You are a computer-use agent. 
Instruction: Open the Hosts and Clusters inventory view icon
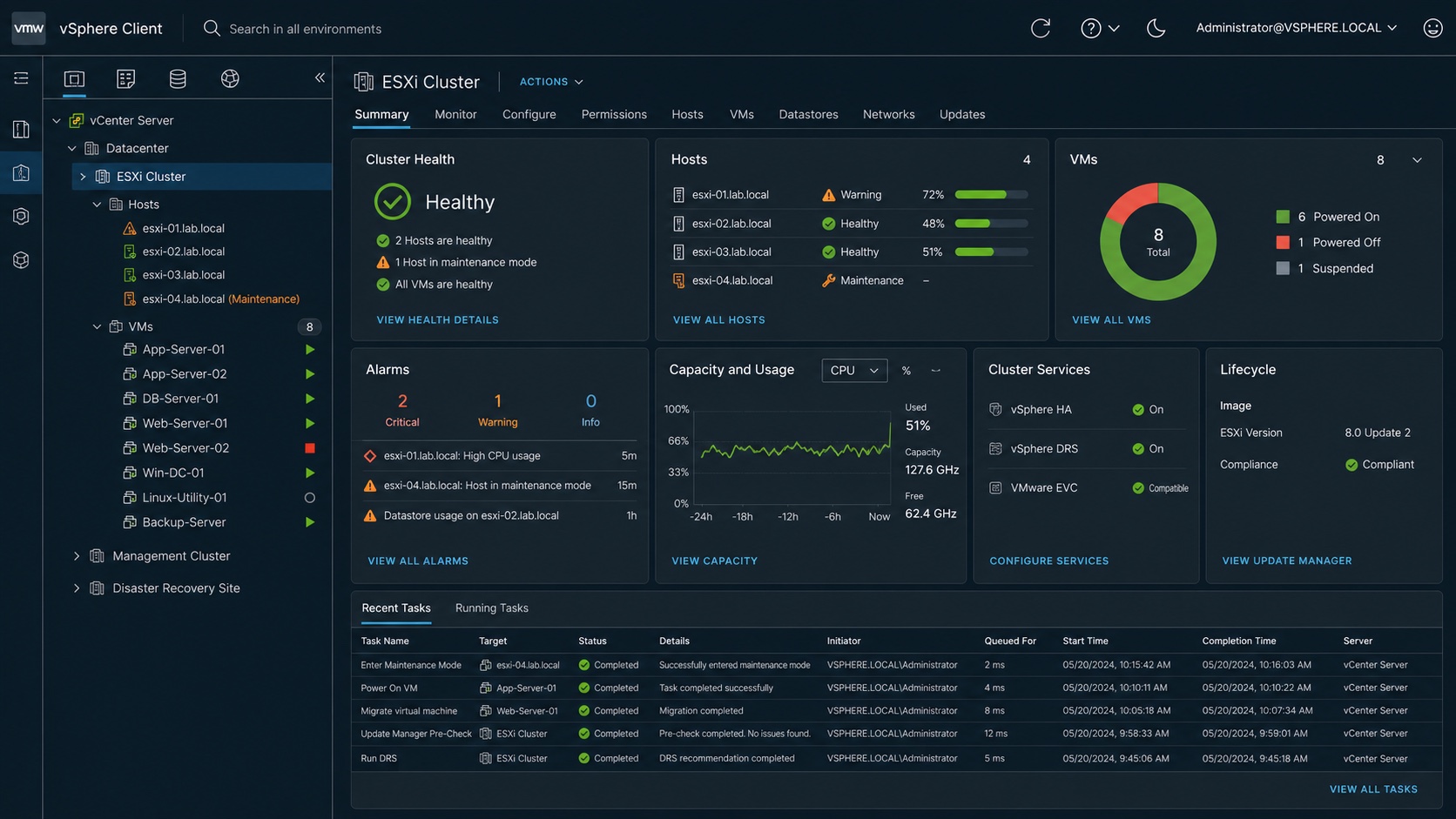(x=74, y=79)
